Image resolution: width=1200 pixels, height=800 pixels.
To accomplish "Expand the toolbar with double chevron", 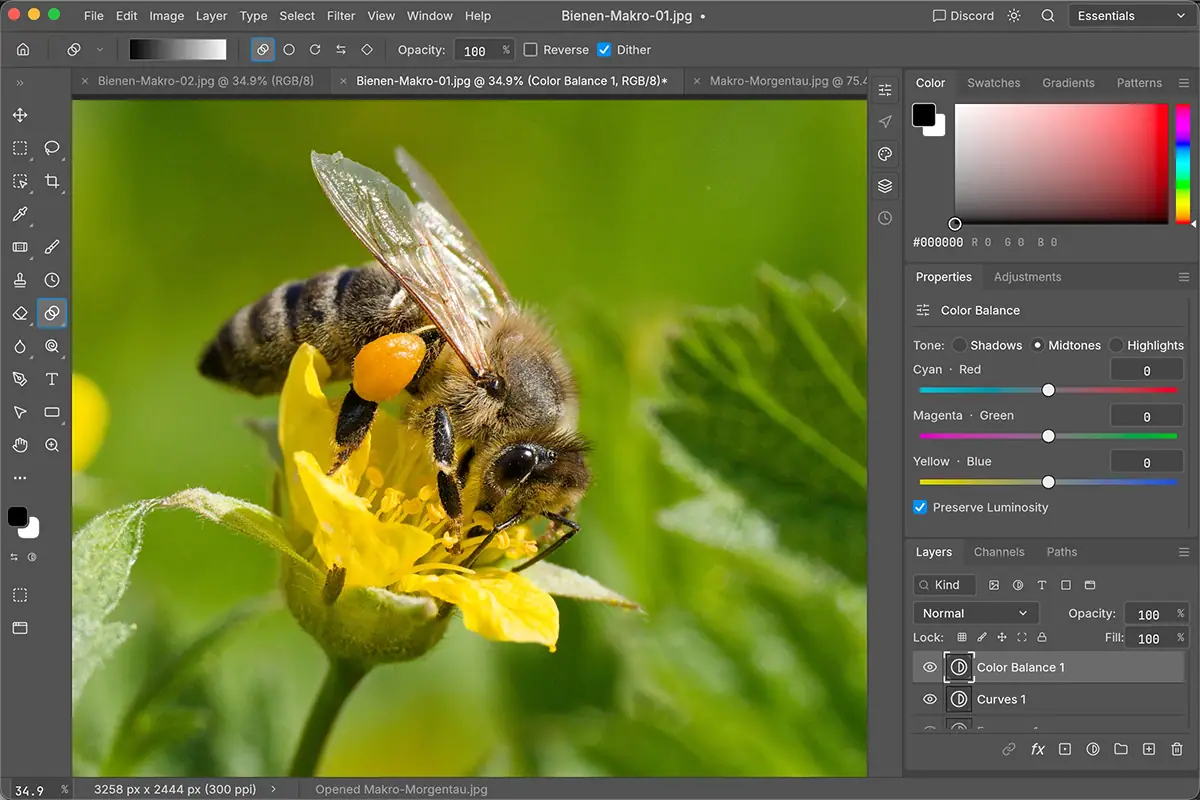I will coord(19,83).
